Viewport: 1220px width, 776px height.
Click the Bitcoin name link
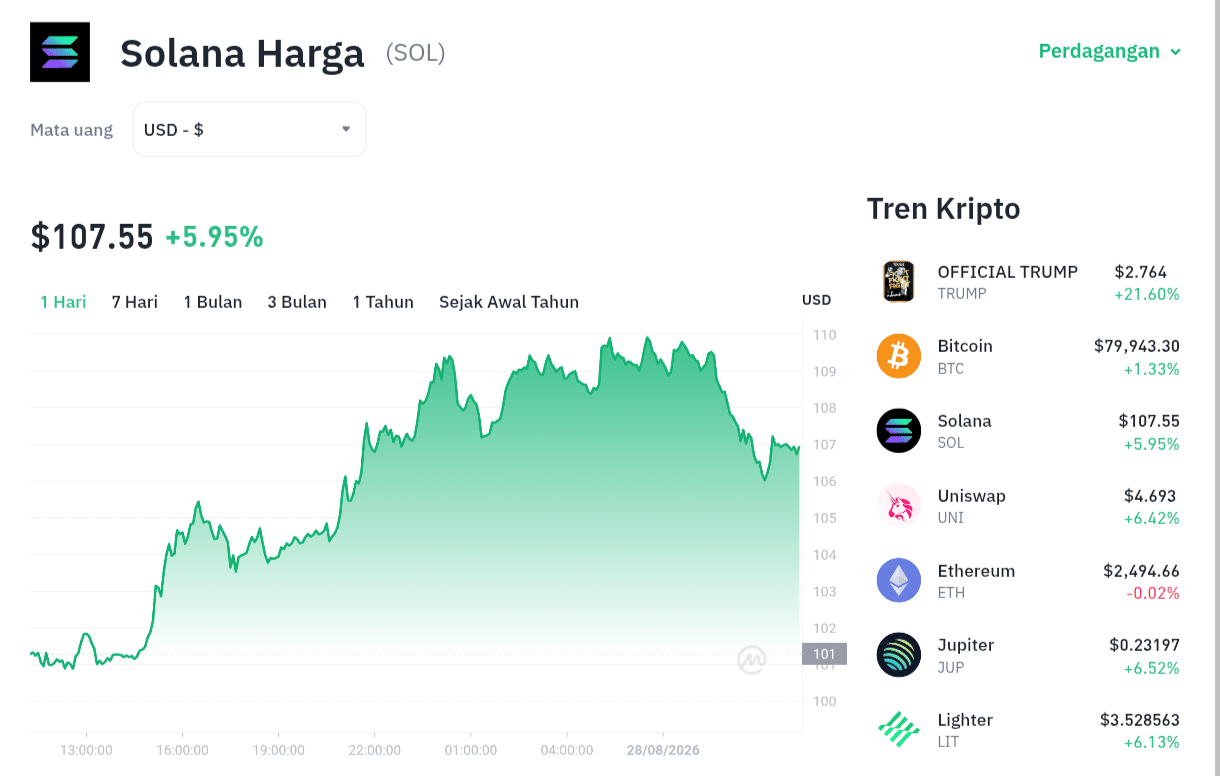965,346
